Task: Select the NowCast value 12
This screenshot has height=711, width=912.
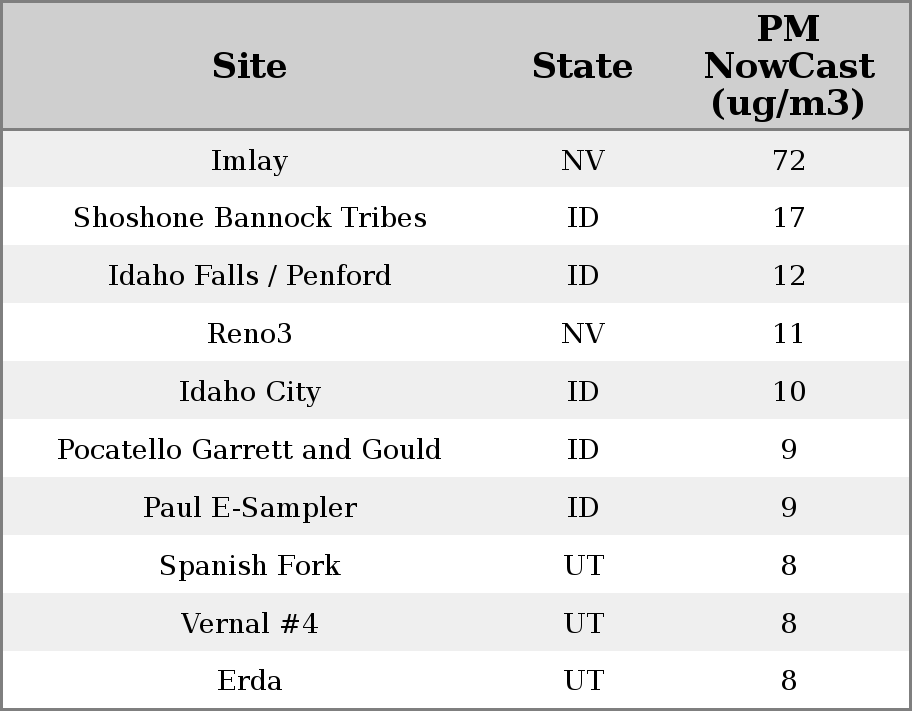Action: pyautogui.click(x=788, y=276)
